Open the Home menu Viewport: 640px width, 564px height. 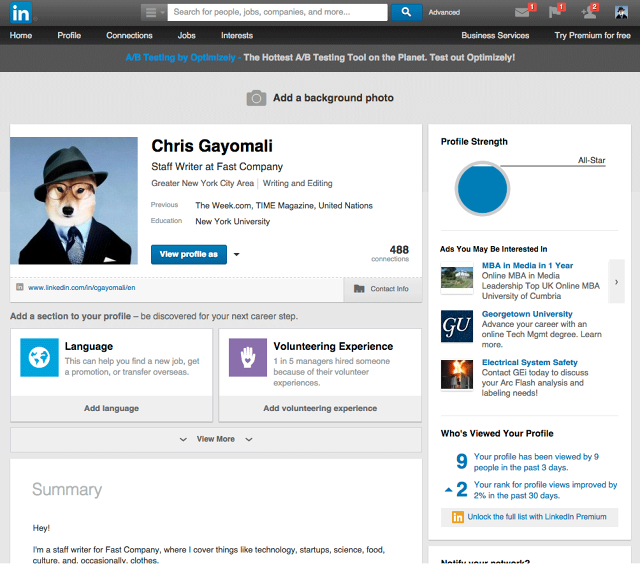point(21,36)
